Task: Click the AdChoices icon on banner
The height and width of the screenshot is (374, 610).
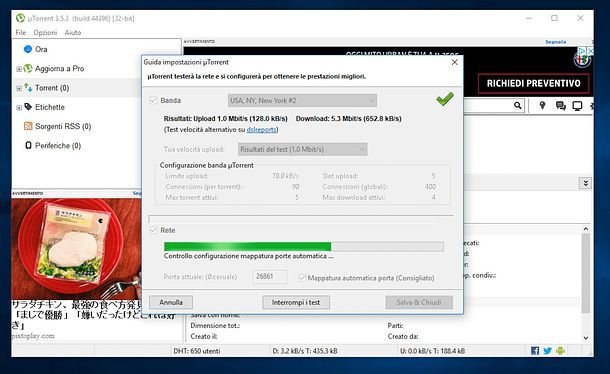Action: 582,51
